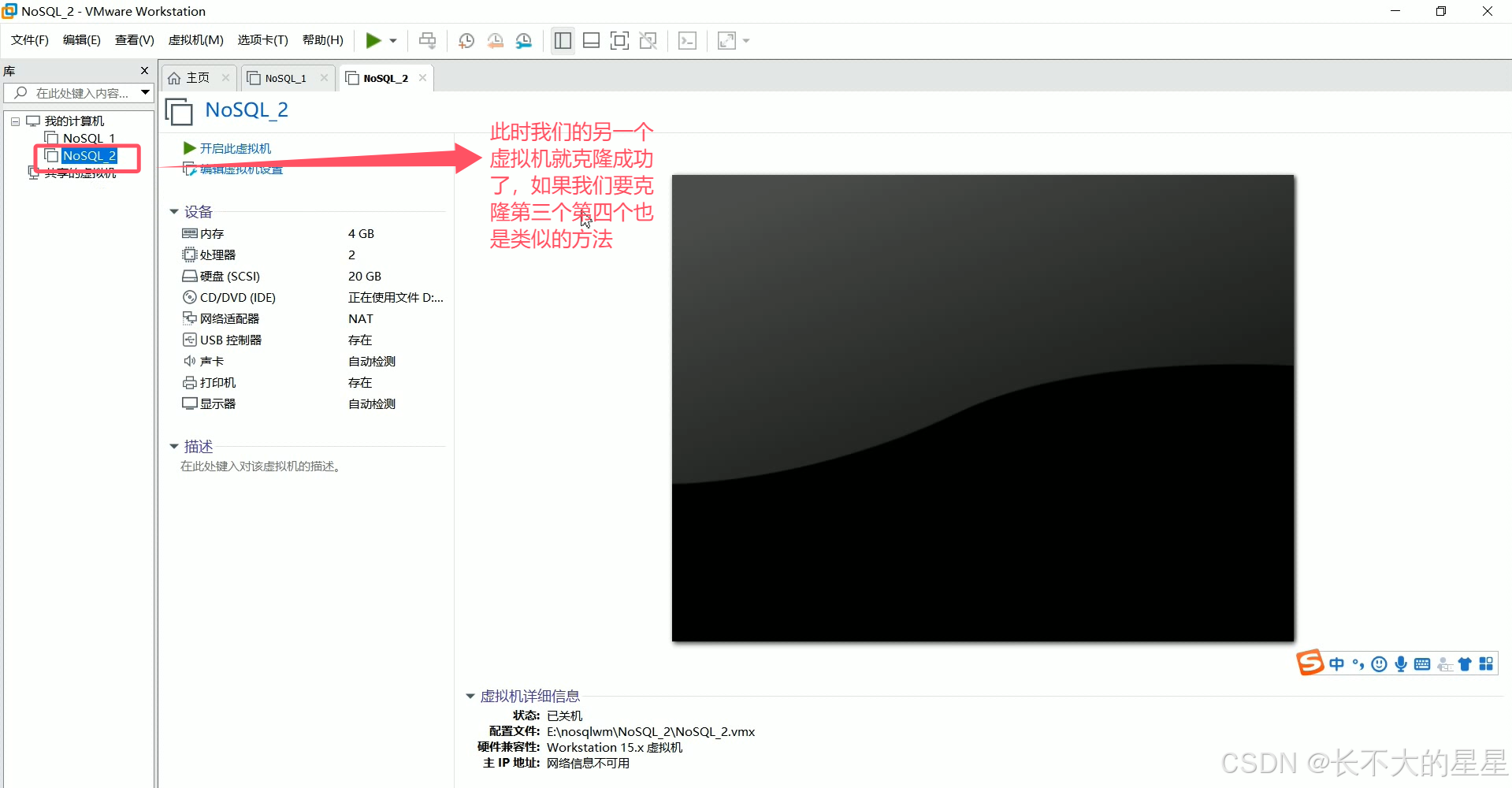Click the stretch guest display icon
Image resolution: width=1512 pixels, height=788 pixels.
(726, 40)
